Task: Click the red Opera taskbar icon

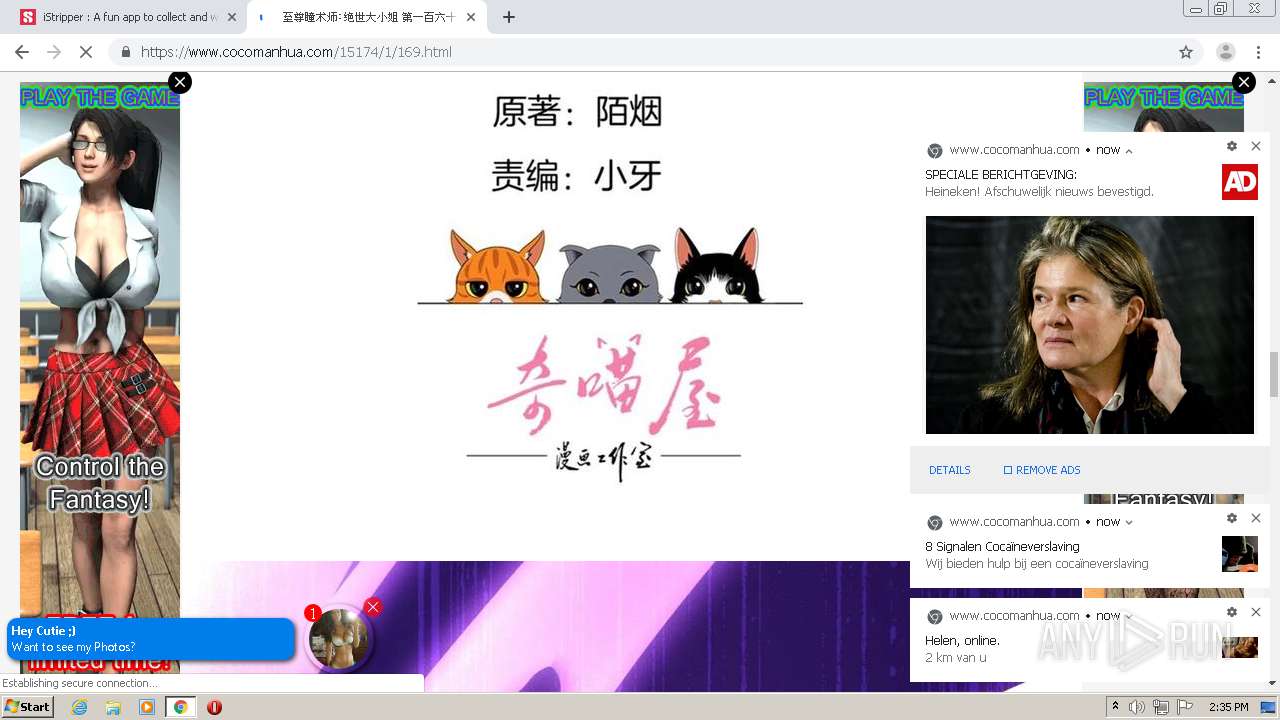Action: tap(214, 707)
